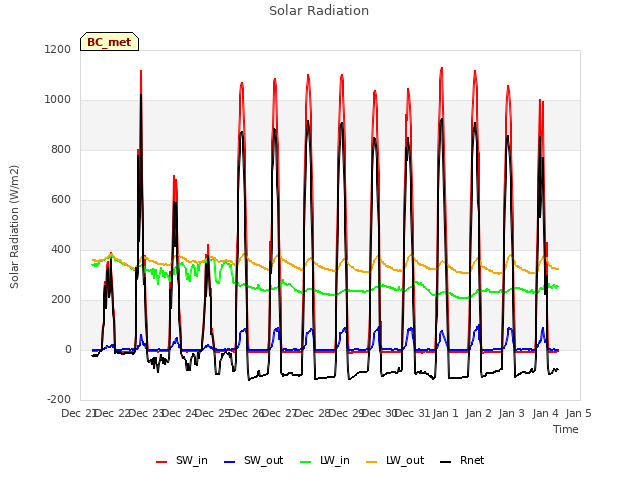Toggle the LW_in legend entry
The width and height of the screenshot is (640, 480).
click(325, 460)
